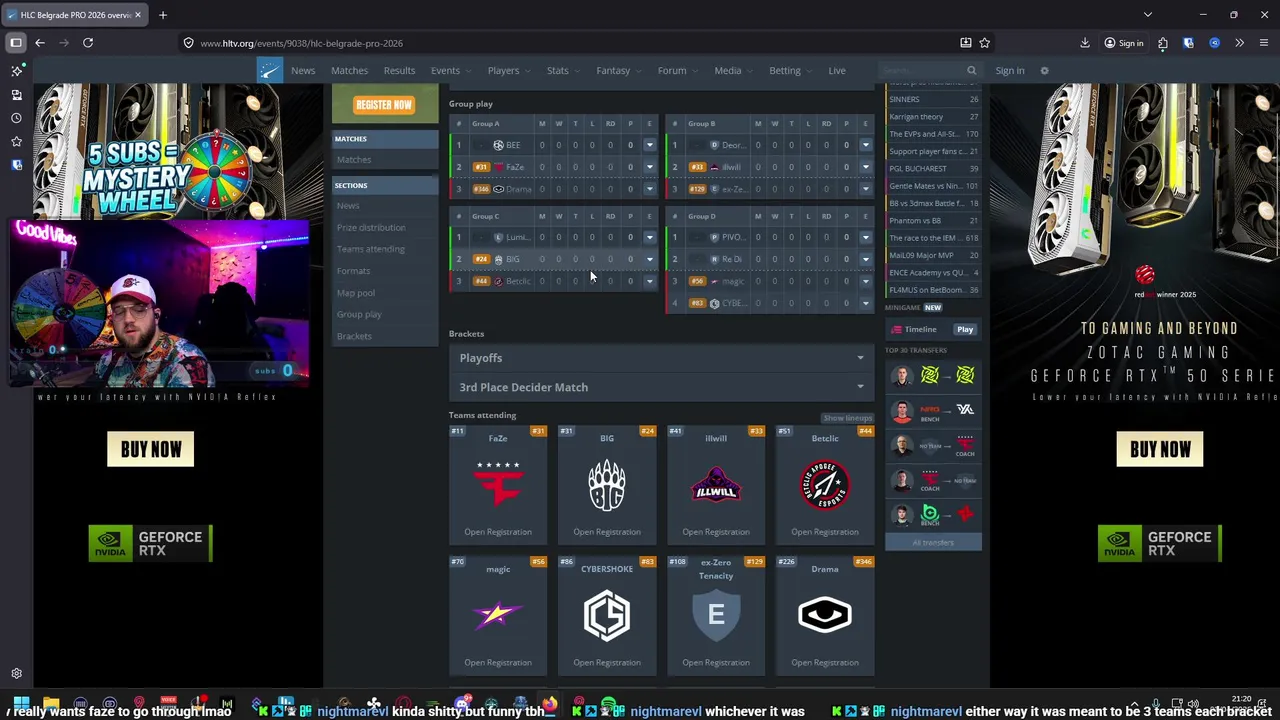Click the illwill team logo card
1280x720 pixels.
[716, 485]
